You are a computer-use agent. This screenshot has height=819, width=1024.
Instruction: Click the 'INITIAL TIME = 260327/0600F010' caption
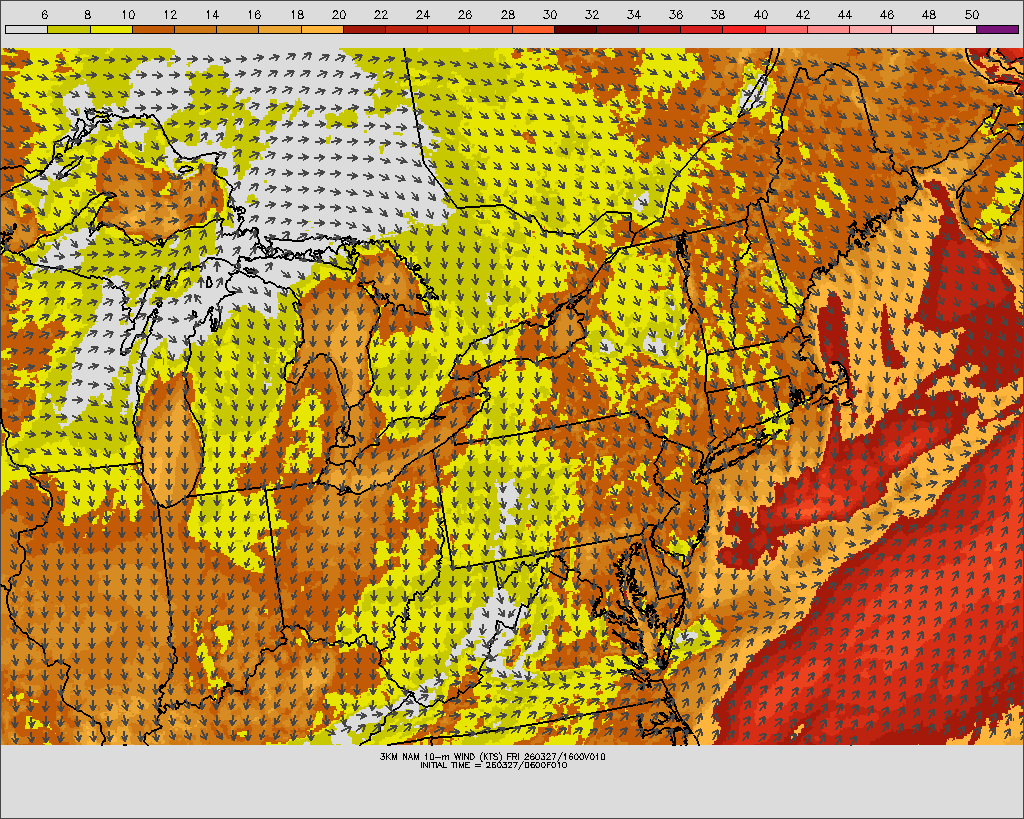coord(494,765)
